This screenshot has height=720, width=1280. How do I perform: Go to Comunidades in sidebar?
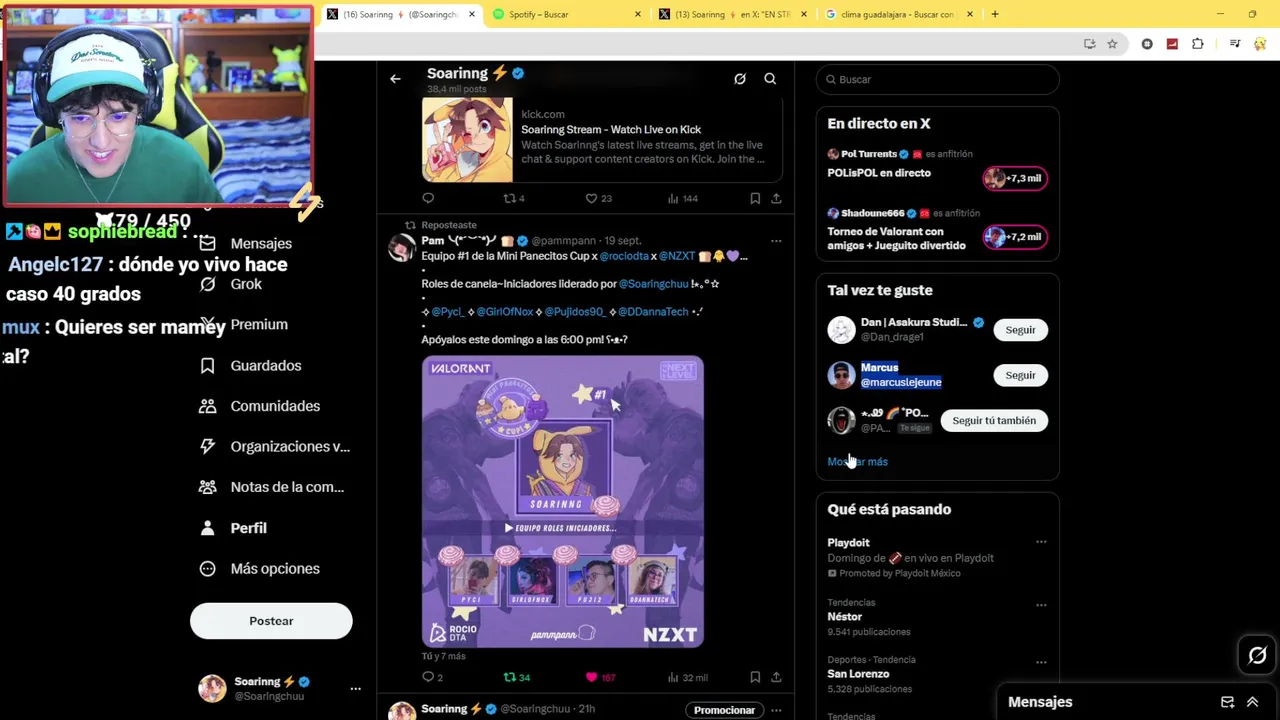260,406
